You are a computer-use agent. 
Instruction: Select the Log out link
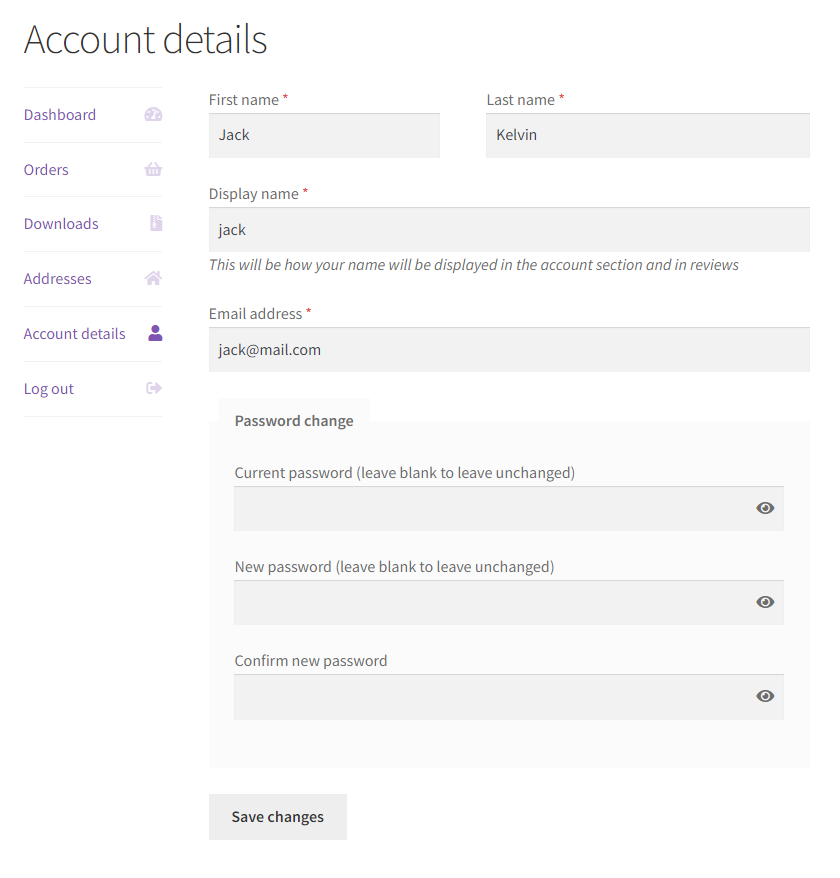[x=49, y=389]
